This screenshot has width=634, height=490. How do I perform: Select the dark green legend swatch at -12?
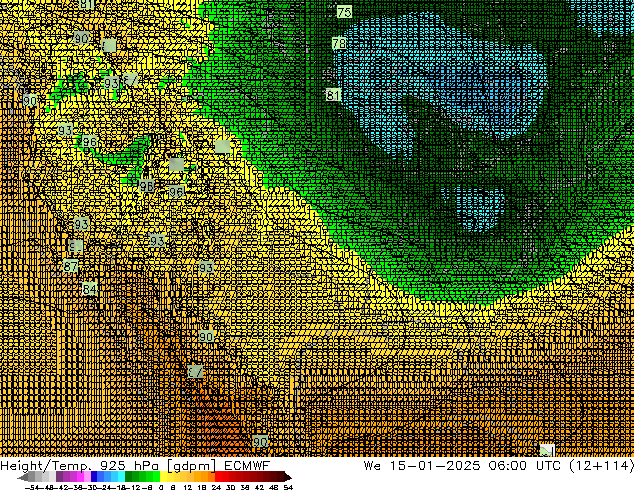(x=129, y=477)
